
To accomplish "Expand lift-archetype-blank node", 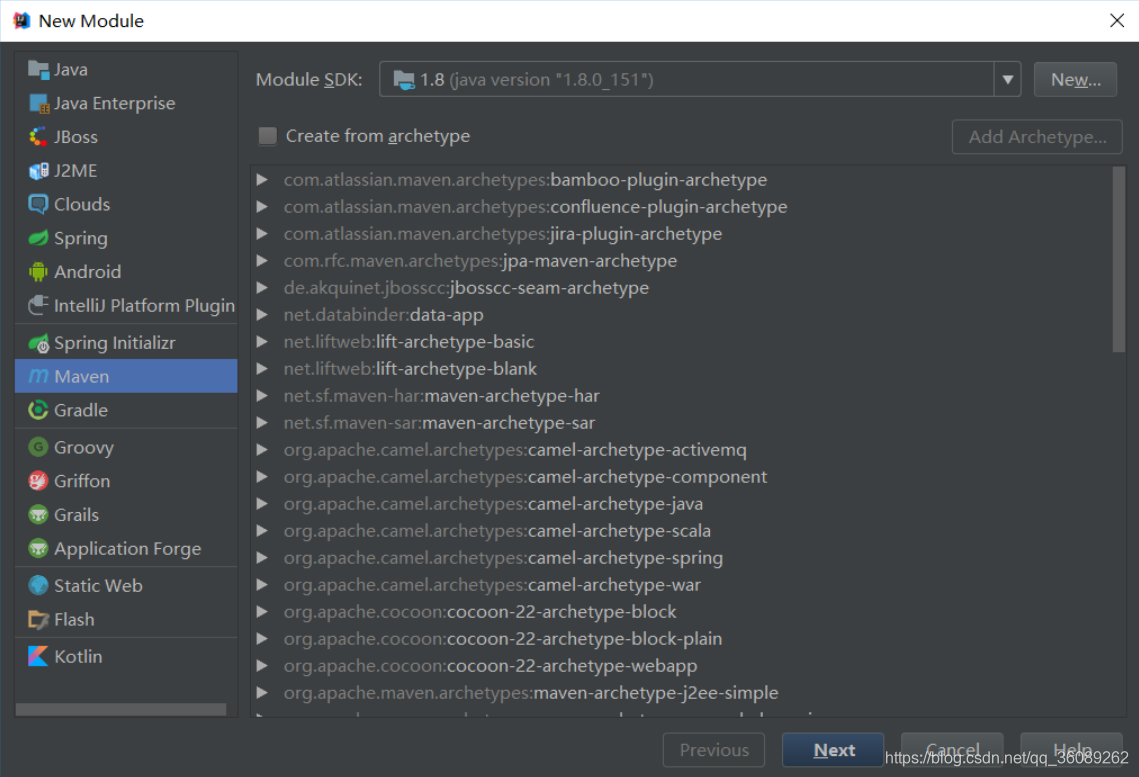I will (262, 369).
